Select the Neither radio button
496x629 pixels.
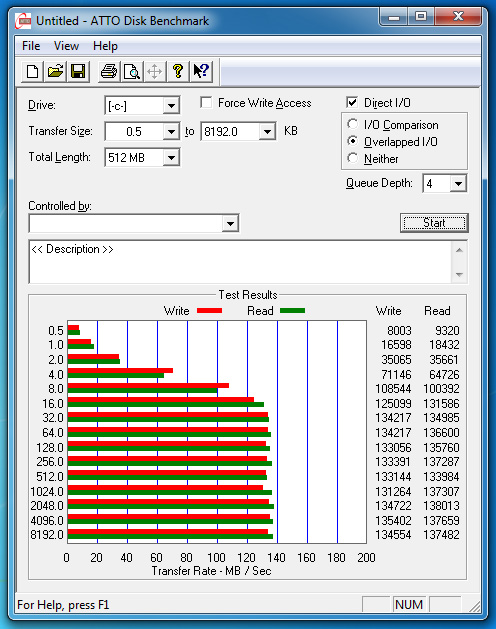352,158
